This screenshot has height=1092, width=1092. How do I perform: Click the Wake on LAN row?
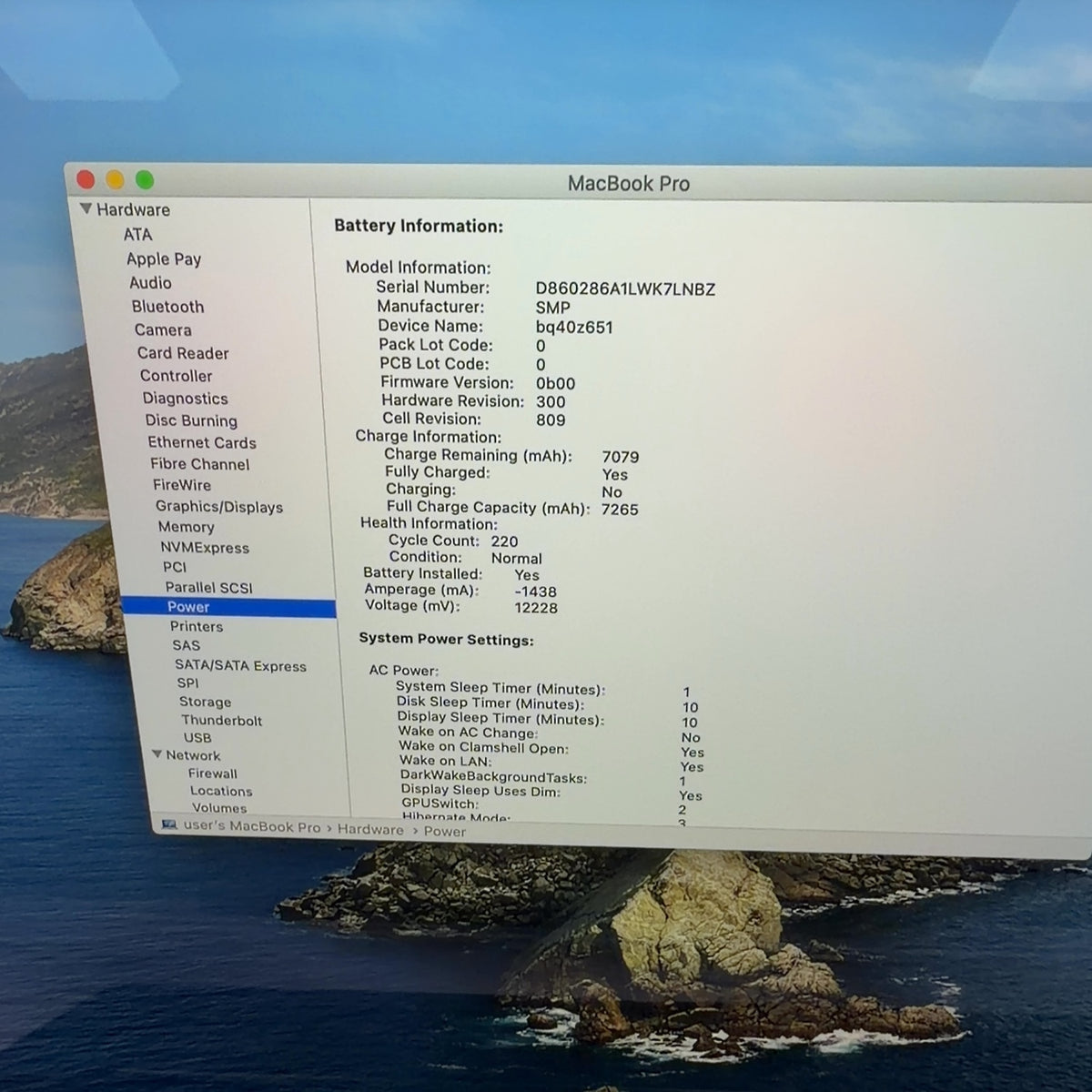[551, 763]
